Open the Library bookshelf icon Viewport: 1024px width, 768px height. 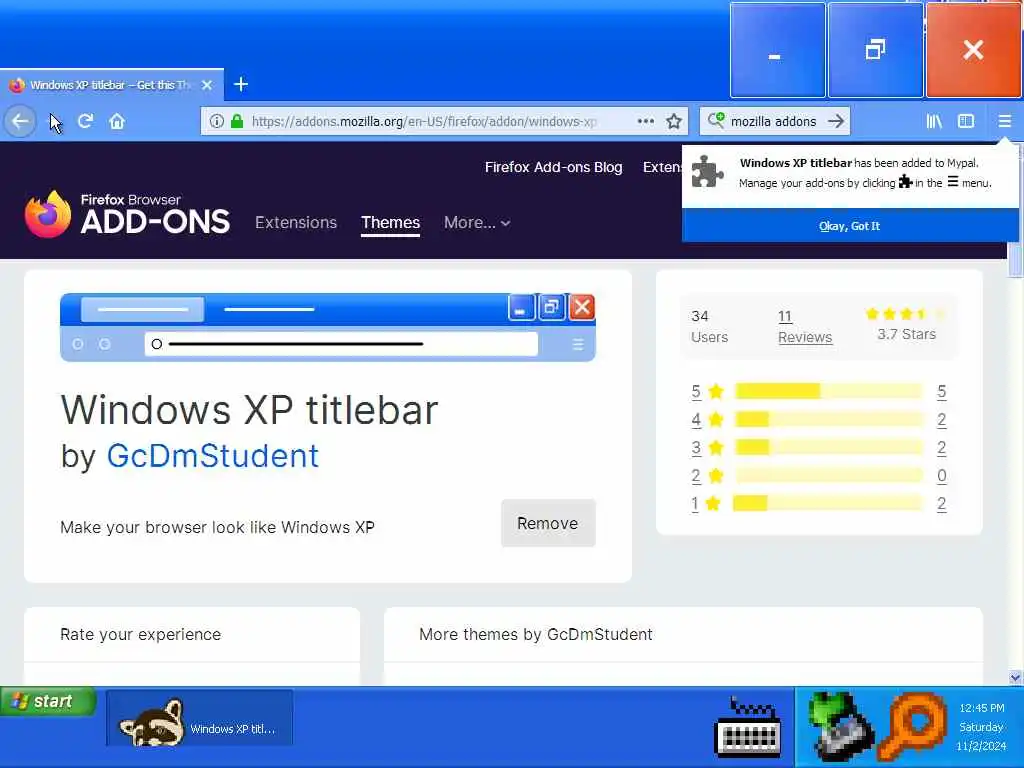click(x=934, y=121)
